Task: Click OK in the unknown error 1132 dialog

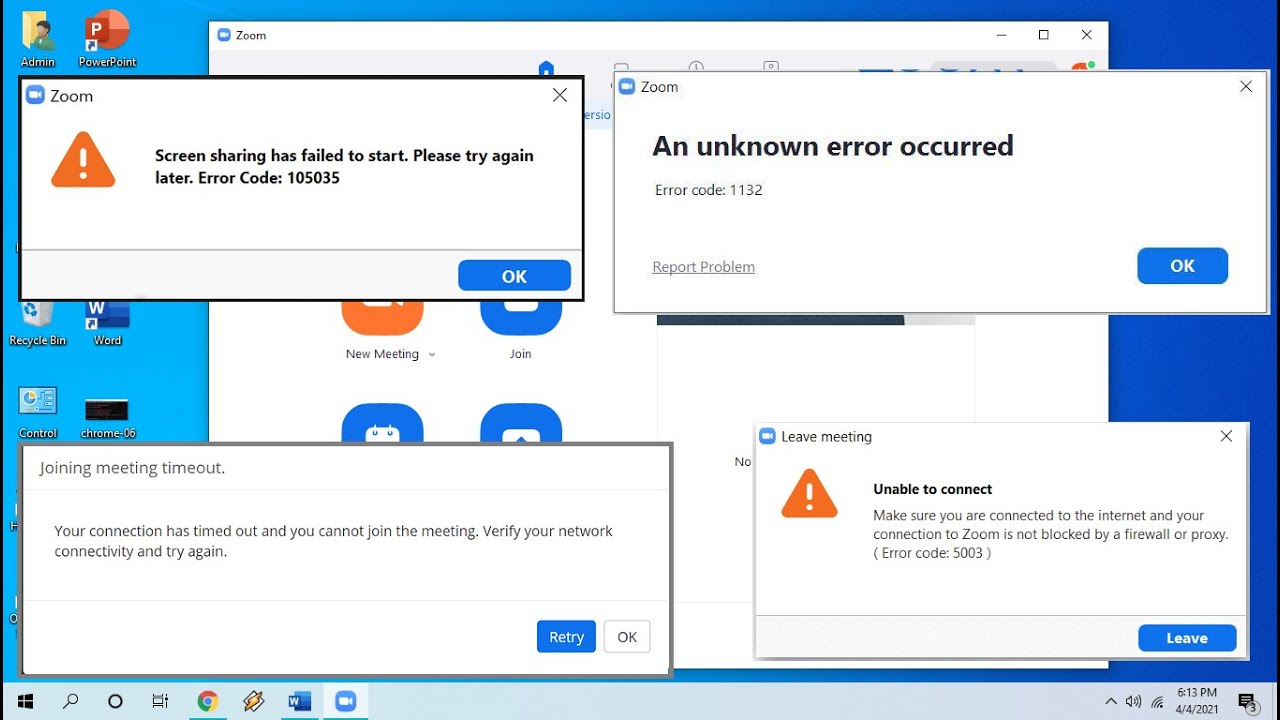Action: (1182, 266)
